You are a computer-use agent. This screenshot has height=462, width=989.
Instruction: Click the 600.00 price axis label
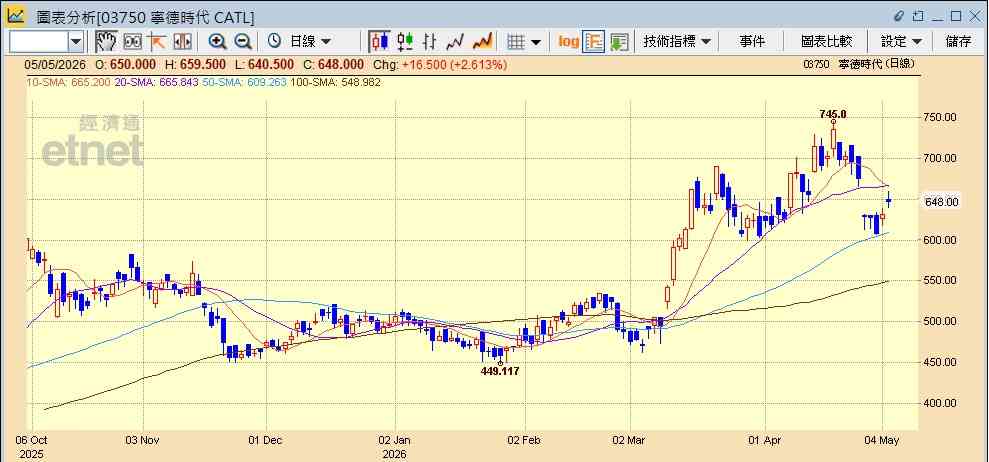942,240
